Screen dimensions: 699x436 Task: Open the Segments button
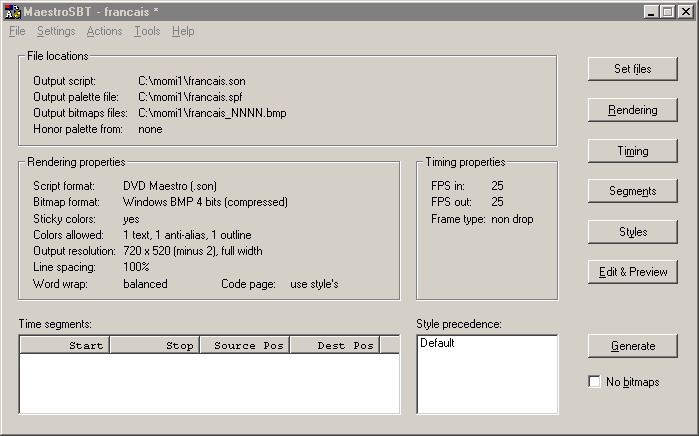pos(633,191)
